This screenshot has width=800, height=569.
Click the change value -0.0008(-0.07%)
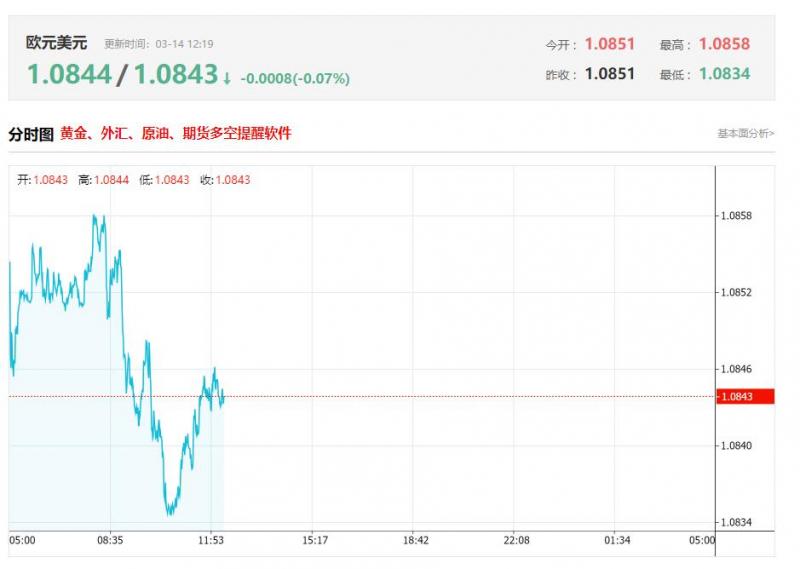click(x=295, y=79)
